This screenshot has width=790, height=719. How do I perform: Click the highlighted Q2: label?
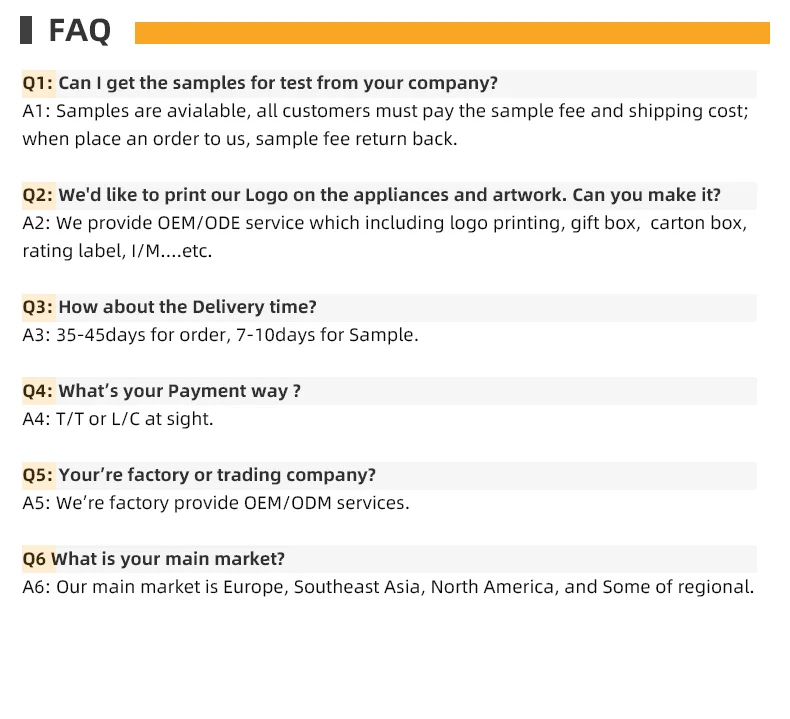38,195
